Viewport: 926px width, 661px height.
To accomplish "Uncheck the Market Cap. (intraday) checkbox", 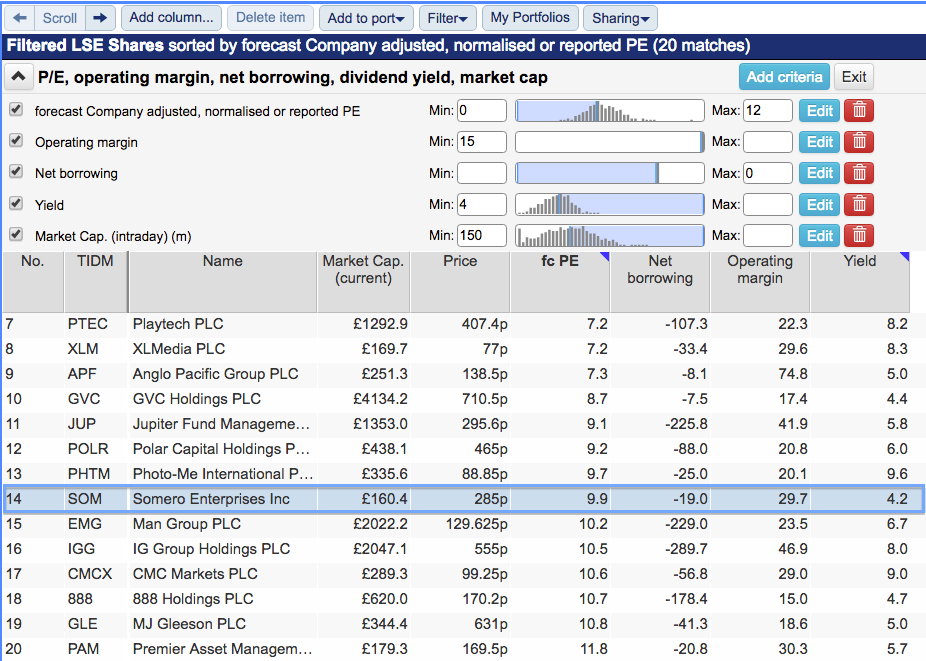I will 16,235.
